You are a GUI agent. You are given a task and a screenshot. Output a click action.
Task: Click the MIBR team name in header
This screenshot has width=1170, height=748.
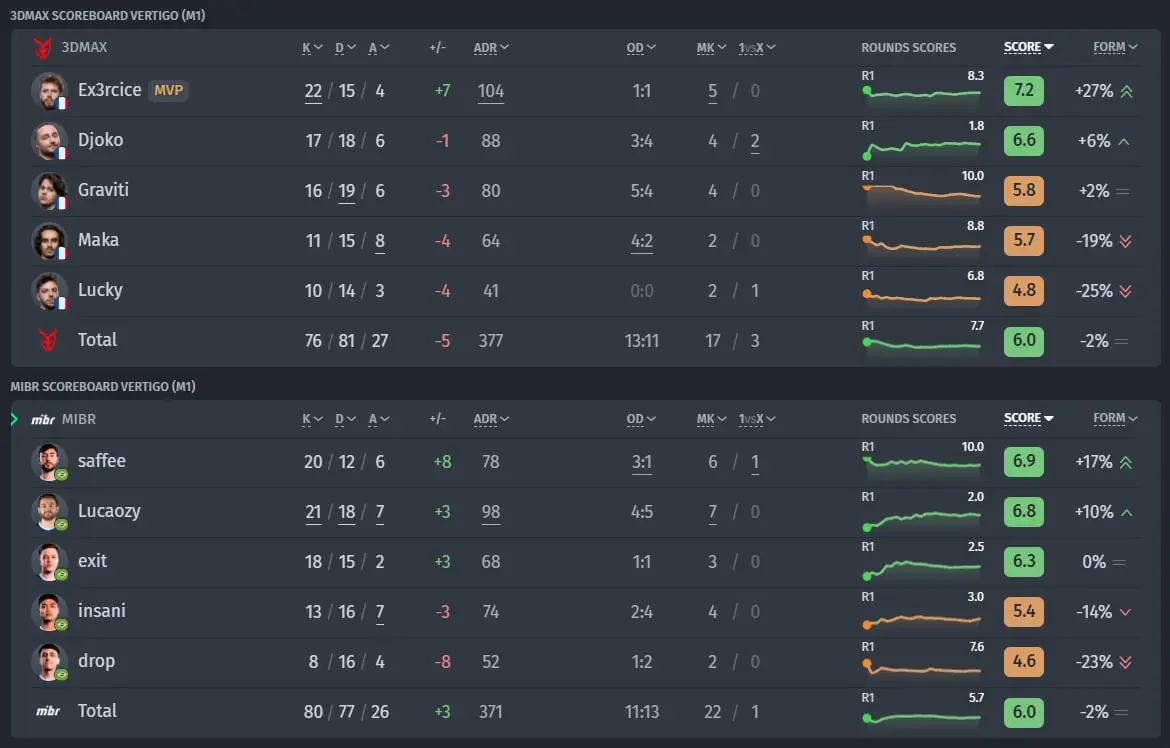[x=79, y=420]
